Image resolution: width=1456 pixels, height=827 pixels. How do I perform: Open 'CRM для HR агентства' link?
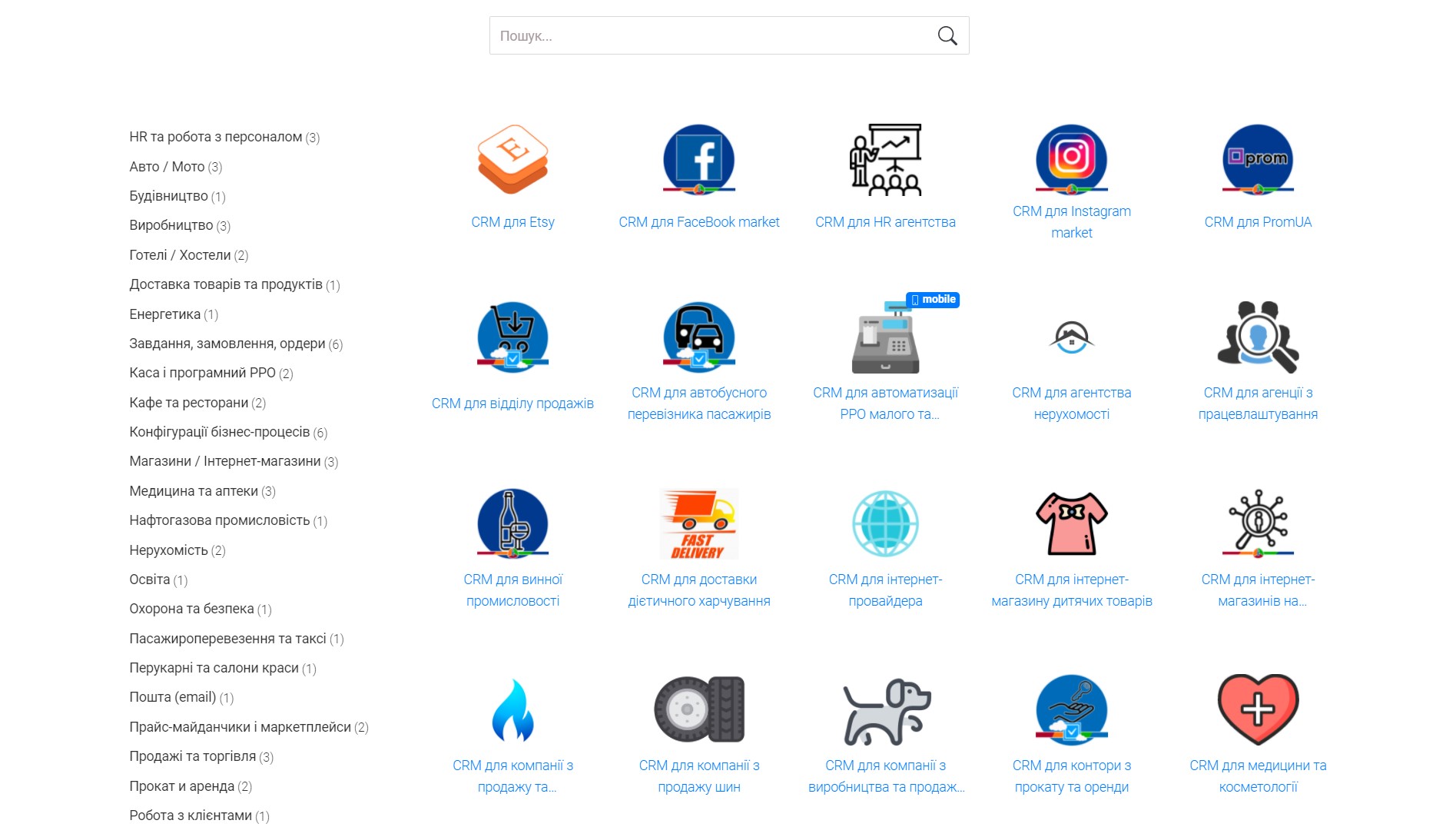coord(885,222)
